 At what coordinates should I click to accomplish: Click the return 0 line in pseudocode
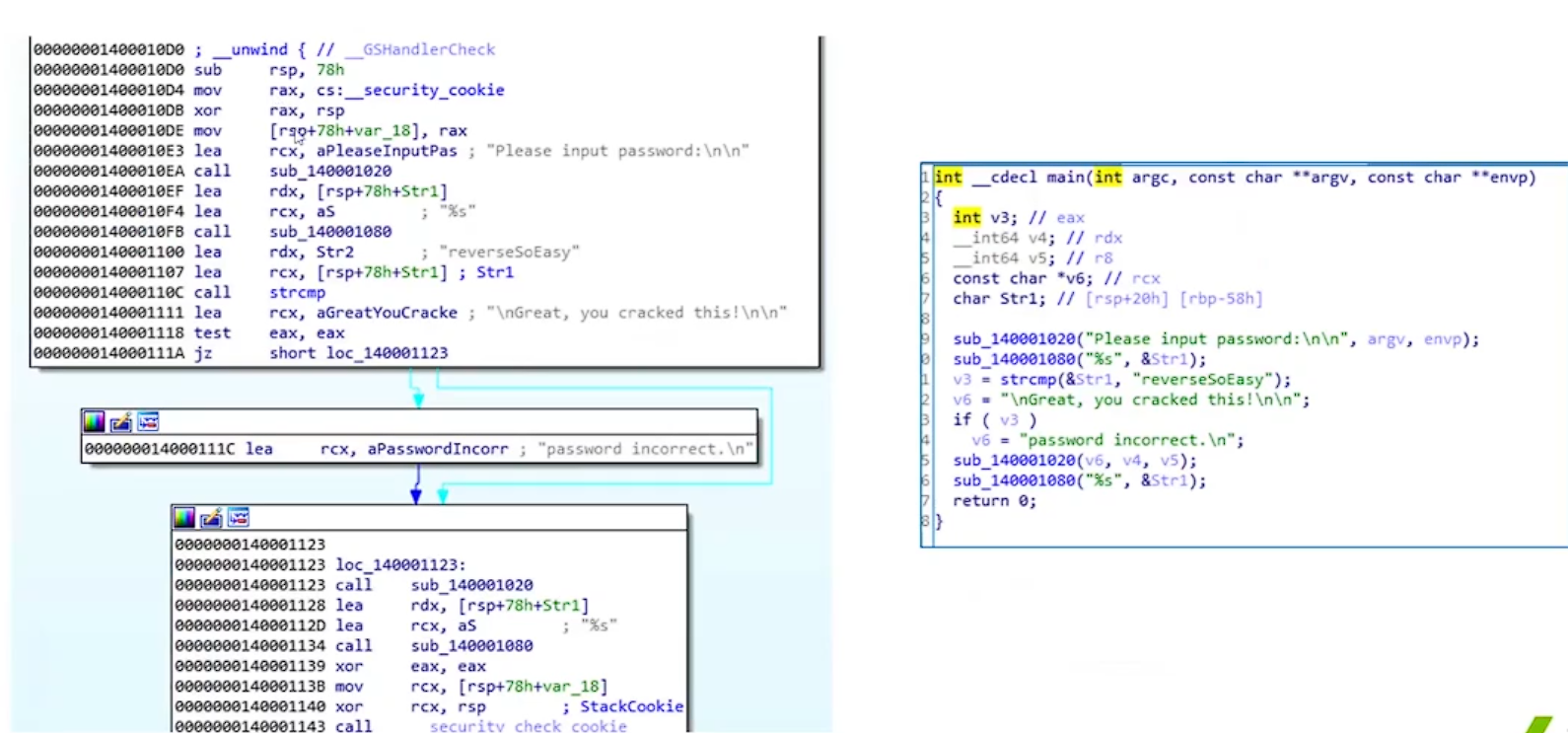click(x=994, y=501)
